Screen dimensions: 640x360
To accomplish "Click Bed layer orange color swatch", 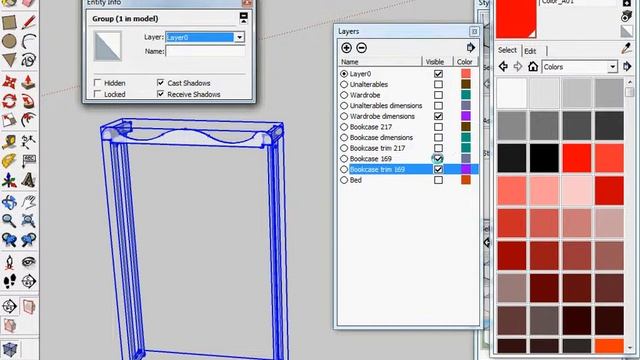I will 466,180.
